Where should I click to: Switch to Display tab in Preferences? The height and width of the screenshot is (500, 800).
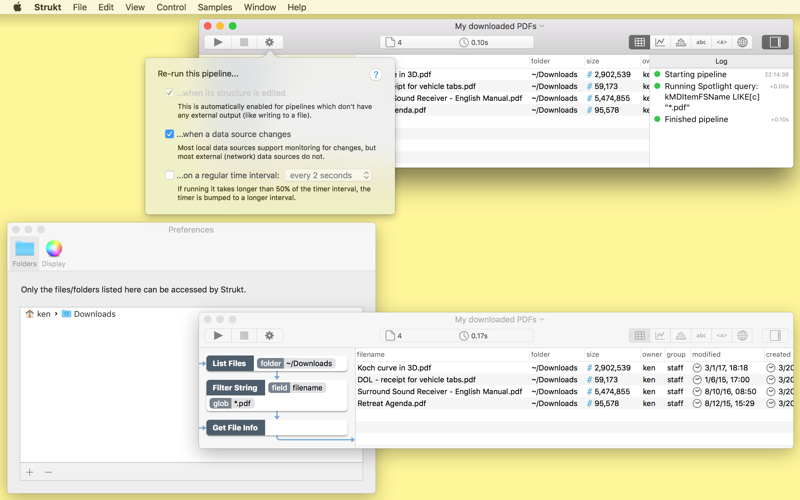click(54, 253)
